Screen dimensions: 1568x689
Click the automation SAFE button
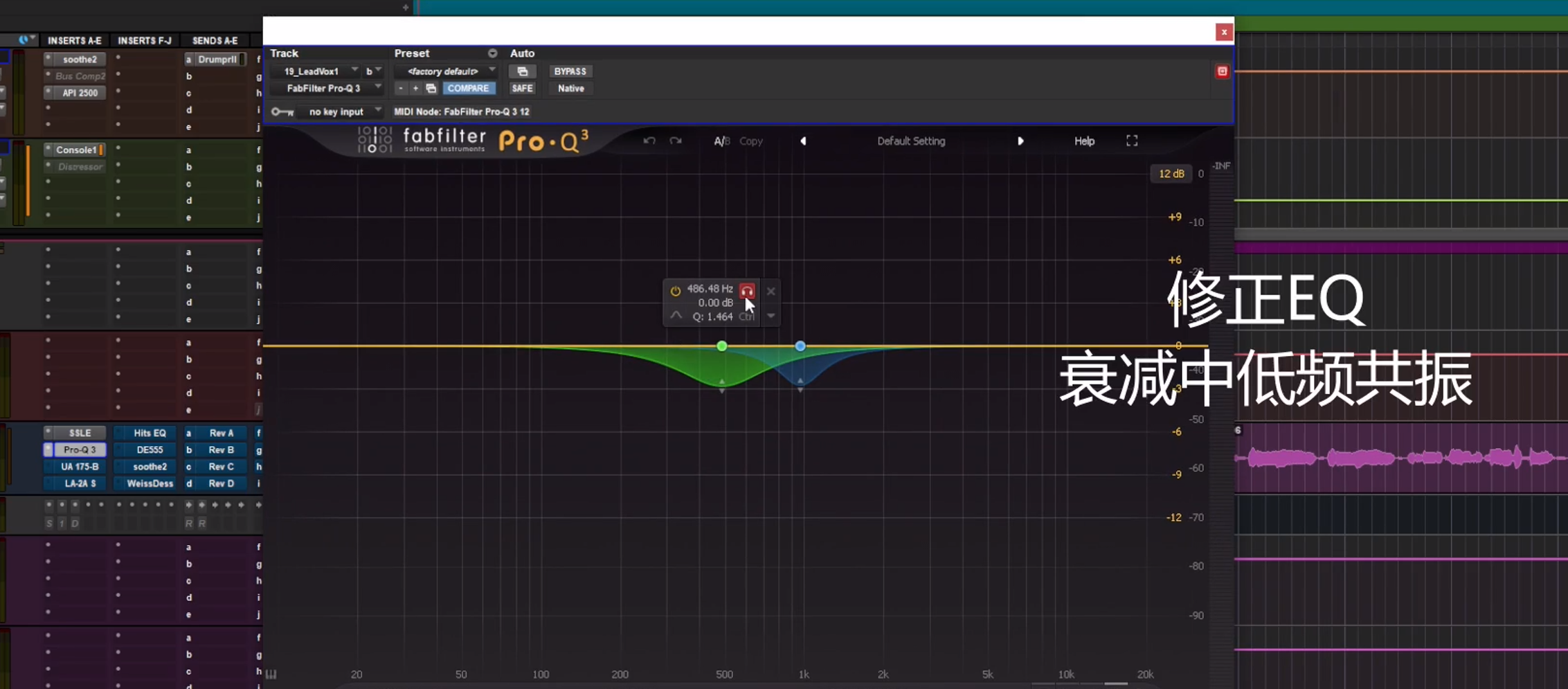522,89
